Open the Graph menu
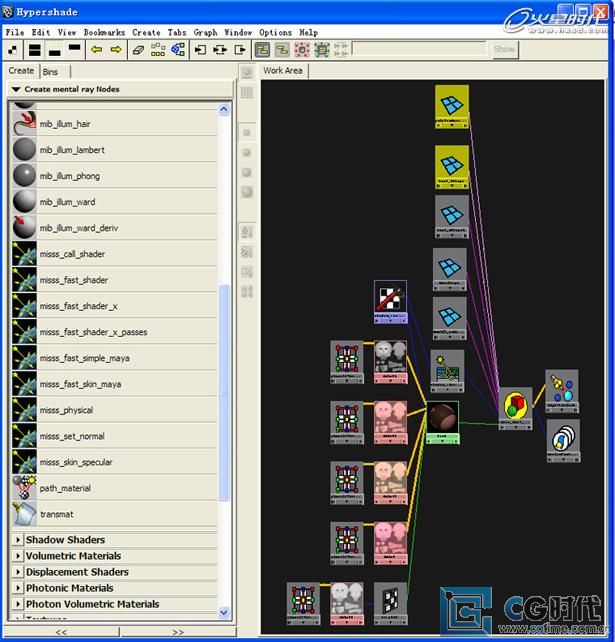The width and height of the screenshot is (615, 642). pyautogui.click(x=206, y=32)
